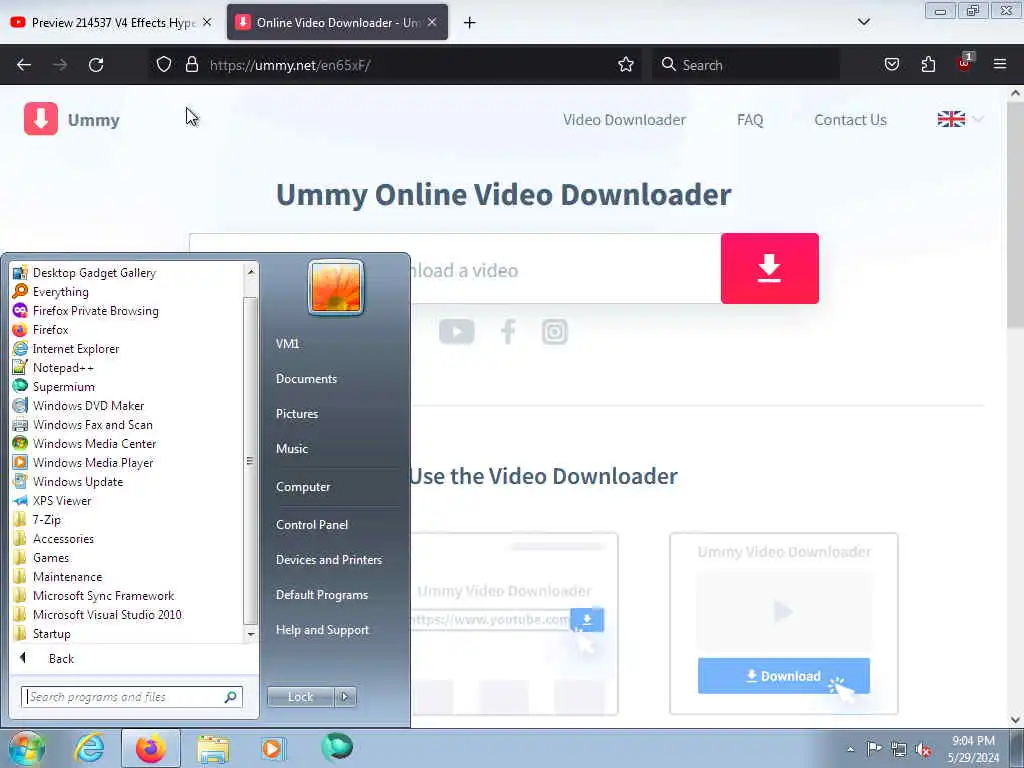The height and width of the screenshot is (768, 1024).
Task: Click the red download arrow button
Action: [x=769, y=268]
